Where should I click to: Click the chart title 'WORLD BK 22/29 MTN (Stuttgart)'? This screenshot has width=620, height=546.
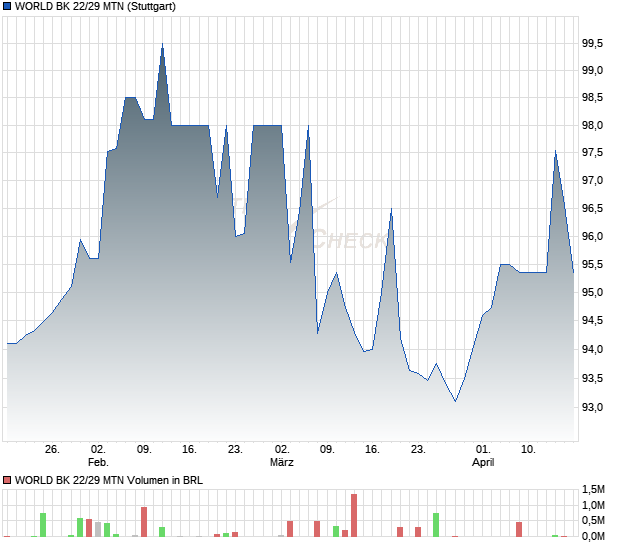pos(95,6)
